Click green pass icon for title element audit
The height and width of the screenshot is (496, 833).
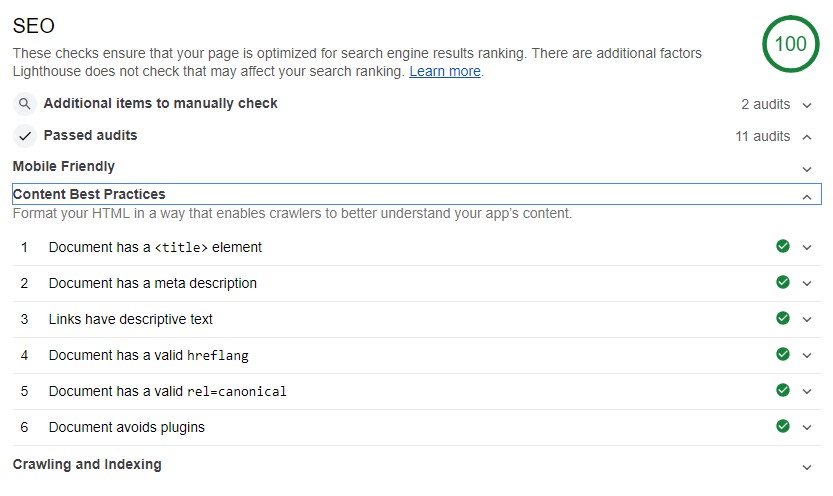(x=783, y=246)
